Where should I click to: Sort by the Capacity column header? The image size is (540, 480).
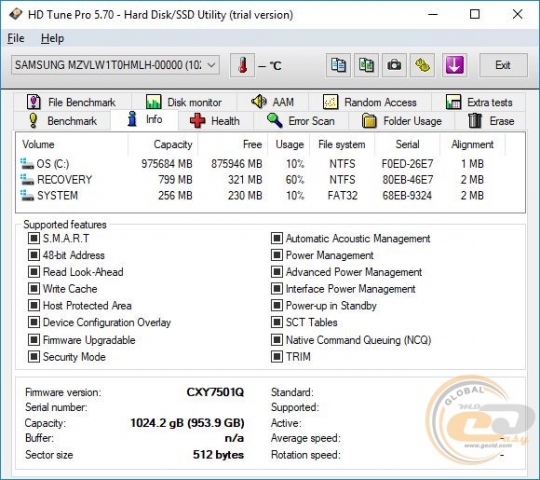tap(163, 144)
